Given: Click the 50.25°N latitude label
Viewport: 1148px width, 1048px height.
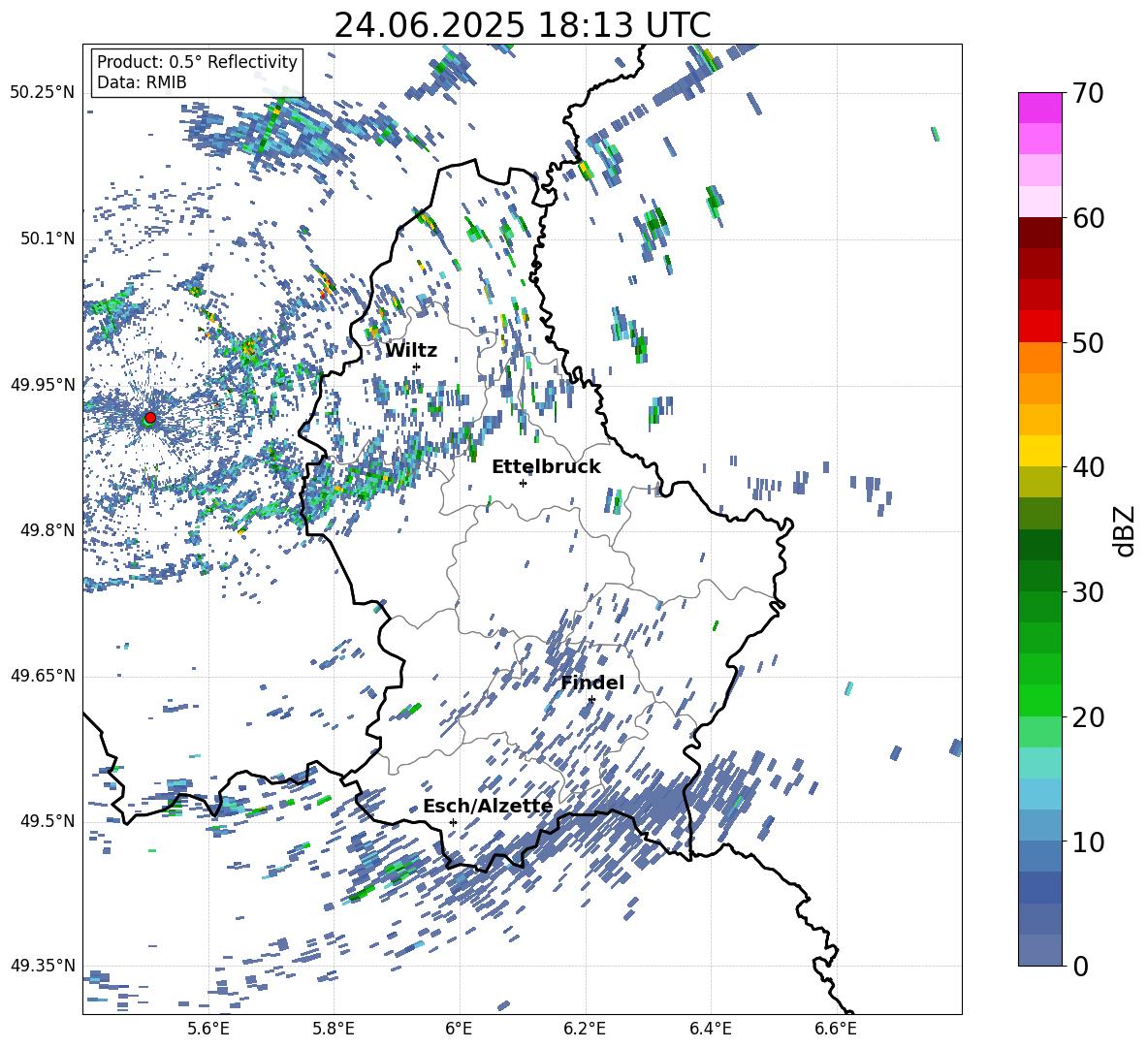Looking at the screenshot, I should 43,93.
